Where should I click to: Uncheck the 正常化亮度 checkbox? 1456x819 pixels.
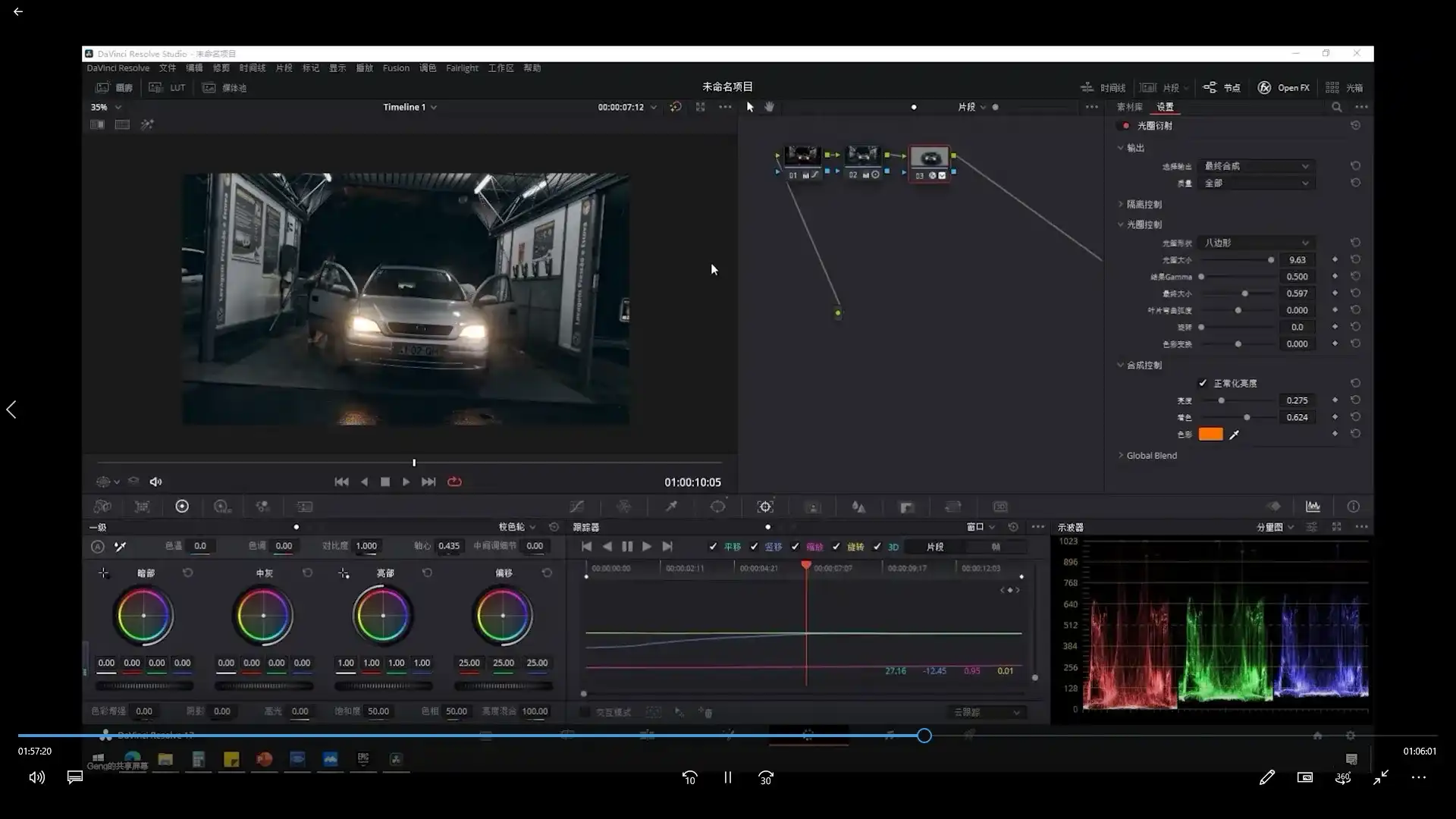pyautogui.click(x=1203, y=383)
